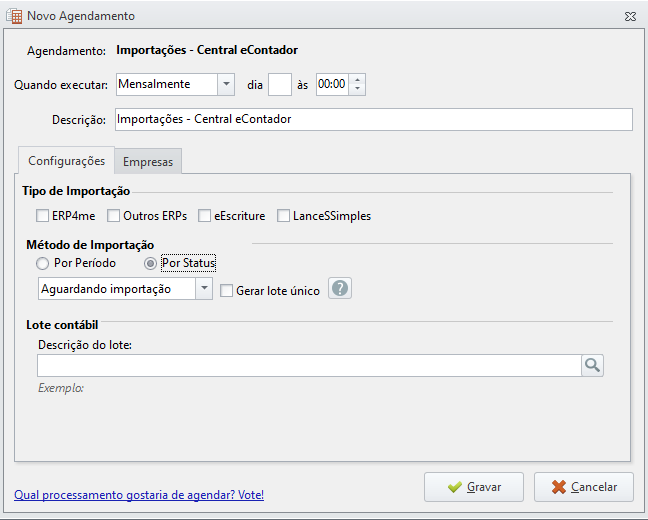Increase the time with the up arrow
The width and height of the screenshot is (648, 520).
pos(357,79)
